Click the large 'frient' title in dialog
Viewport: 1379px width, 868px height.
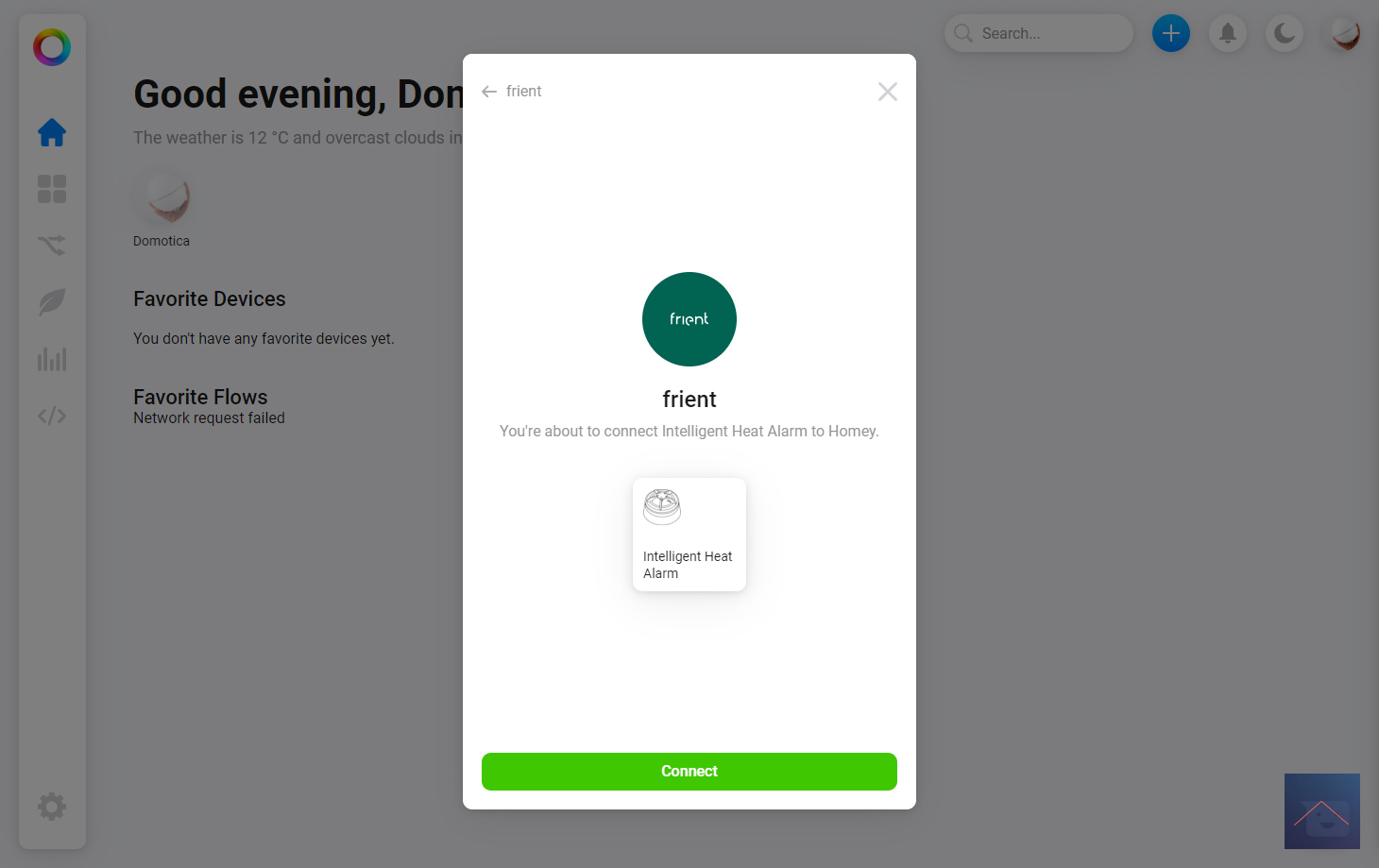click(689, 400)
